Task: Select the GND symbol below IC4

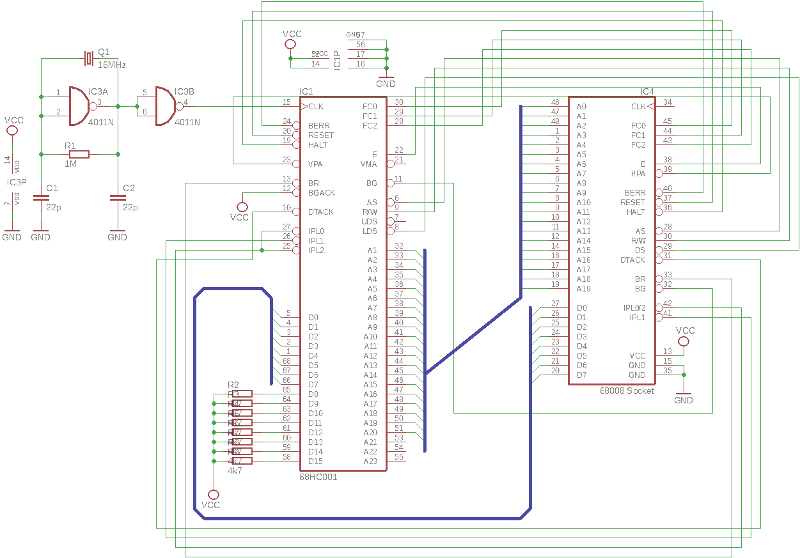Action: pos(684,397)
